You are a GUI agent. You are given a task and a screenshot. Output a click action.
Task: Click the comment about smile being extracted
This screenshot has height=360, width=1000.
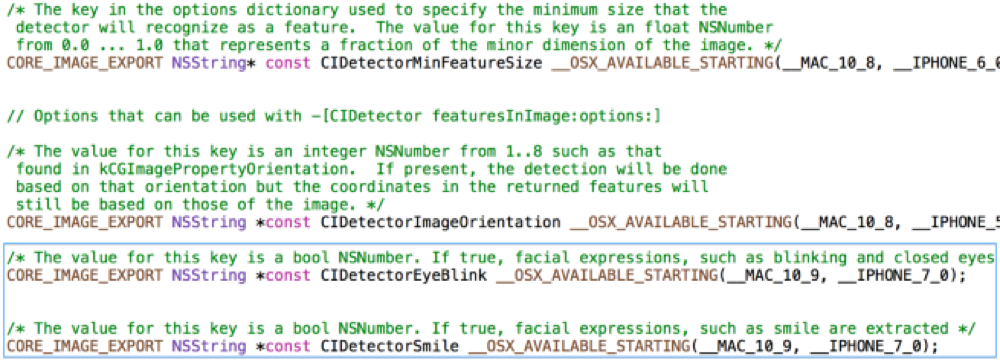click(x=491, y=329)
